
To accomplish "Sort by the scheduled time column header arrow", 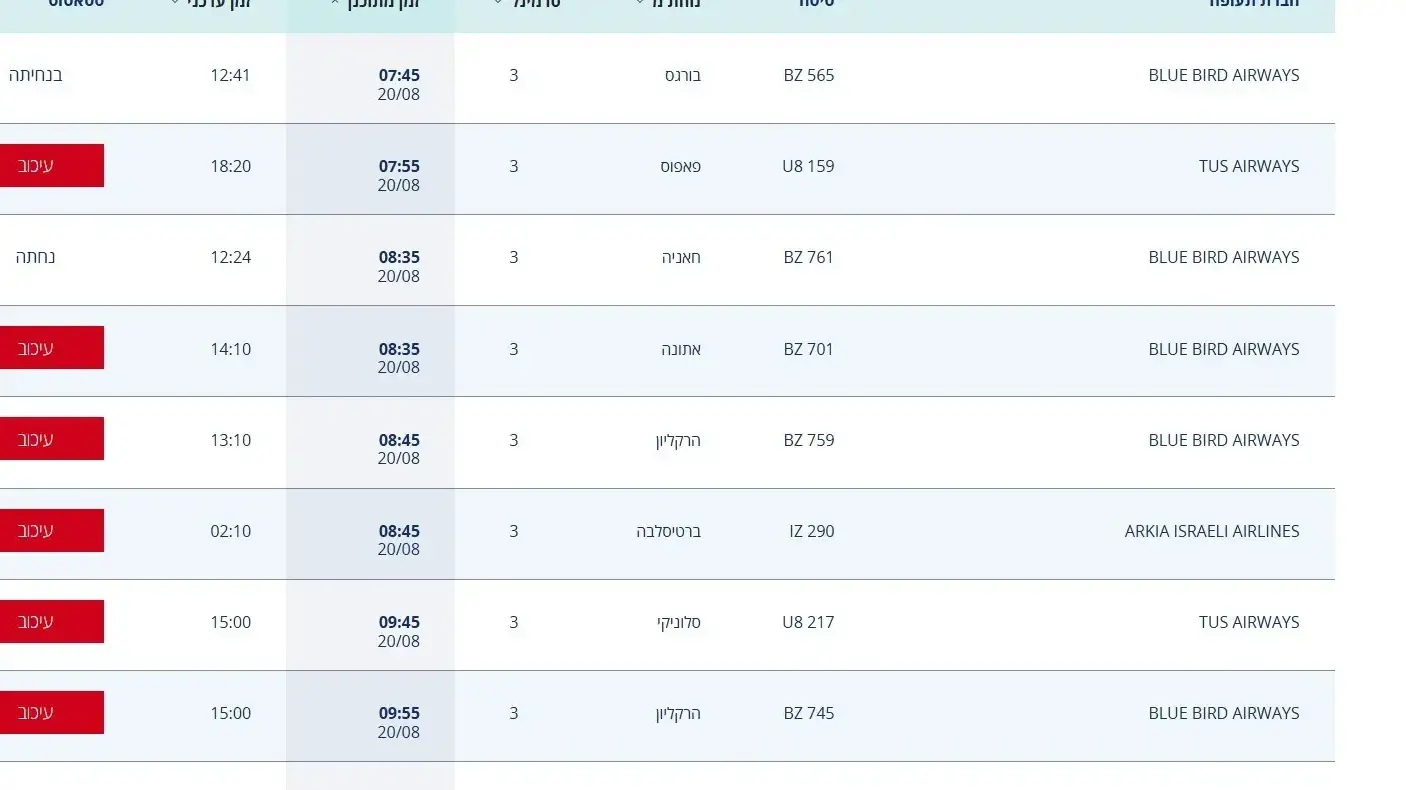I will 334,3.
